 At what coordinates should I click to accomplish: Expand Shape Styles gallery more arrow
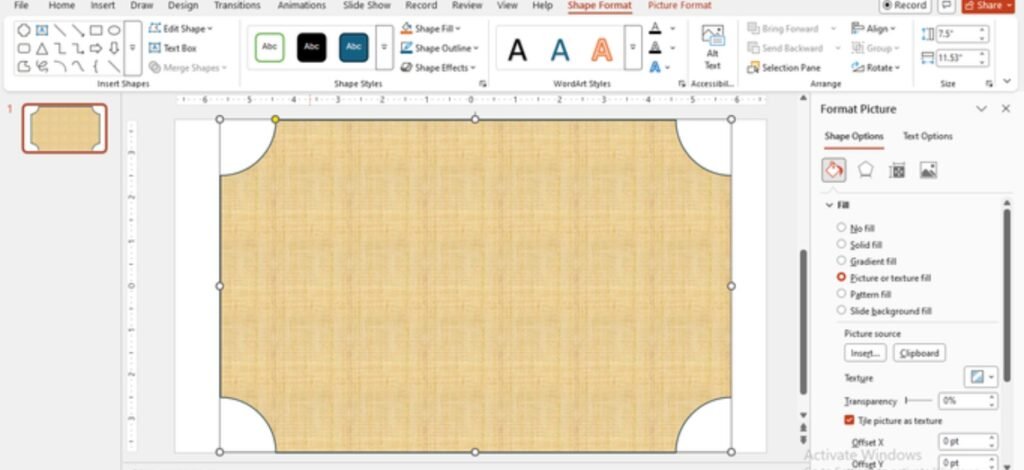385,47
